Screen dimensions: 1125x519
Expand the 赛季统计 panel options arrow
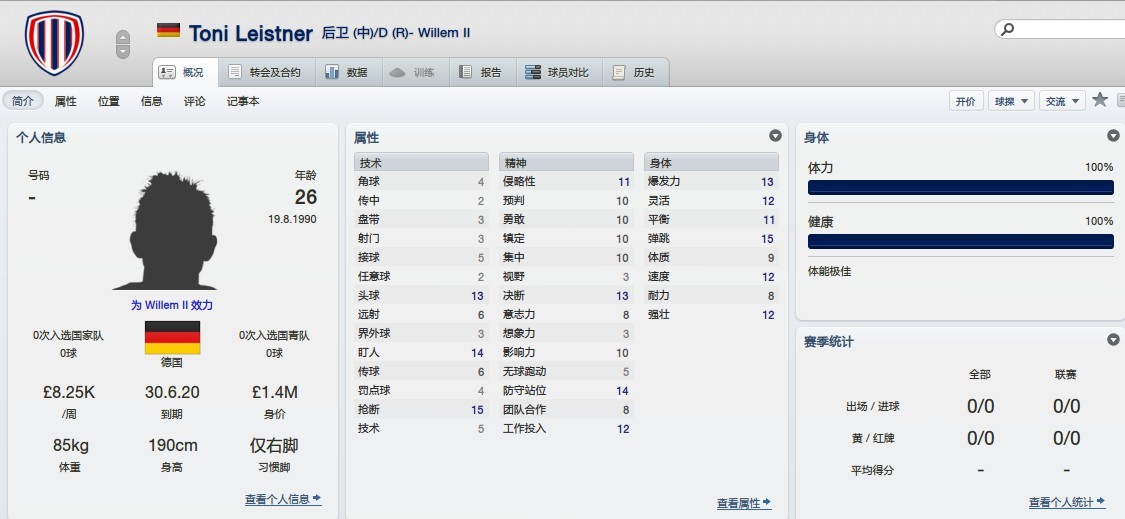point(1113,340)
